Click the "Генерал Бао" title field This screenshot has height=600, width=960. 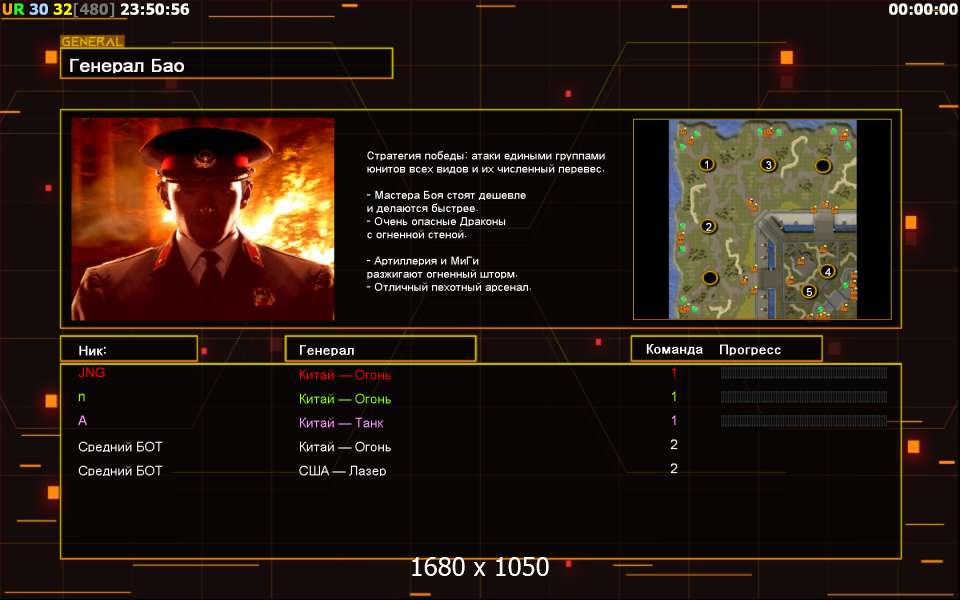point(226,65)
